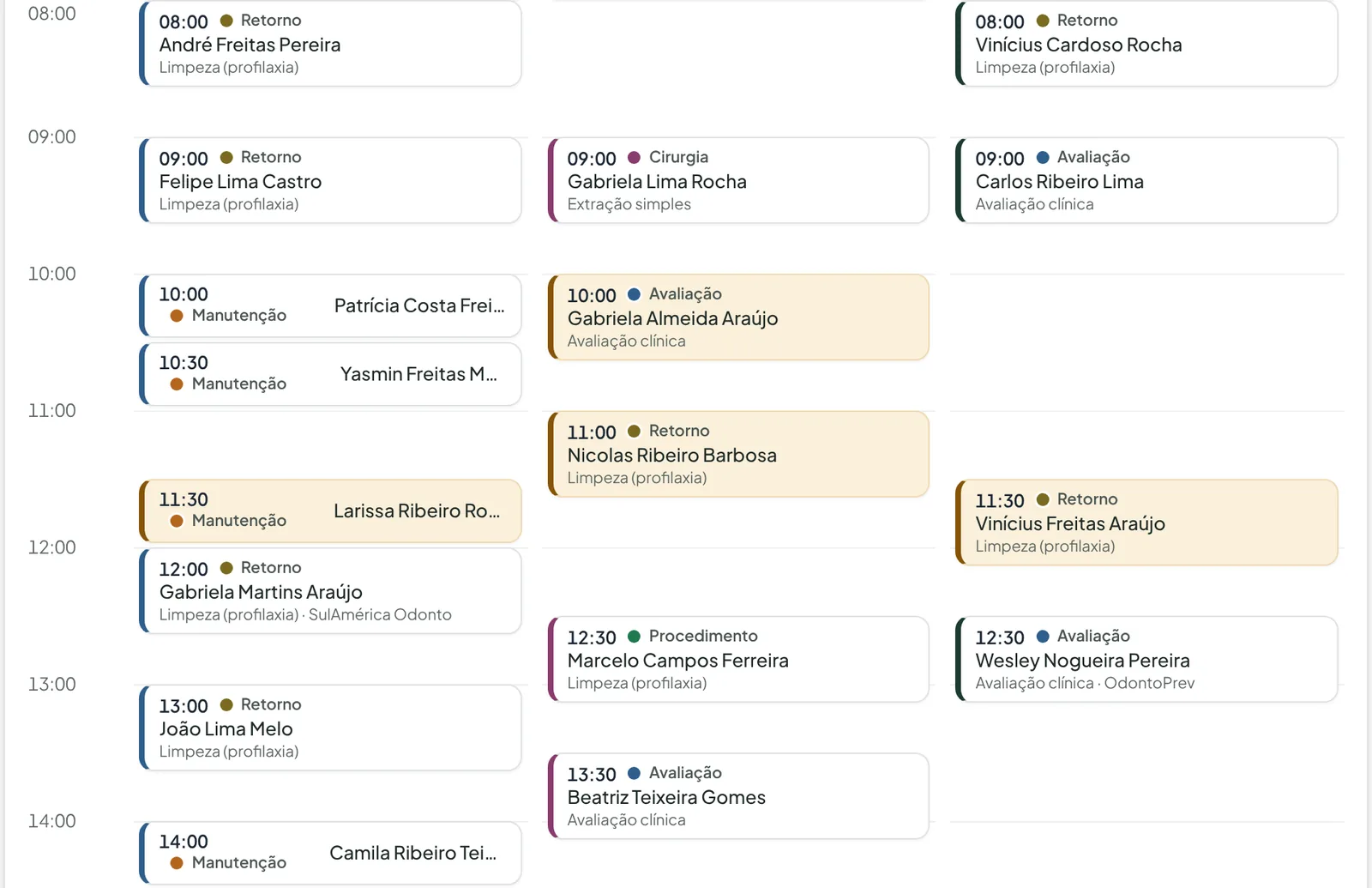The image size is (1372, 888).
Task: Open Vinícius Freitas Araújo 11:30 appointment
Action: pos(1146,523)
